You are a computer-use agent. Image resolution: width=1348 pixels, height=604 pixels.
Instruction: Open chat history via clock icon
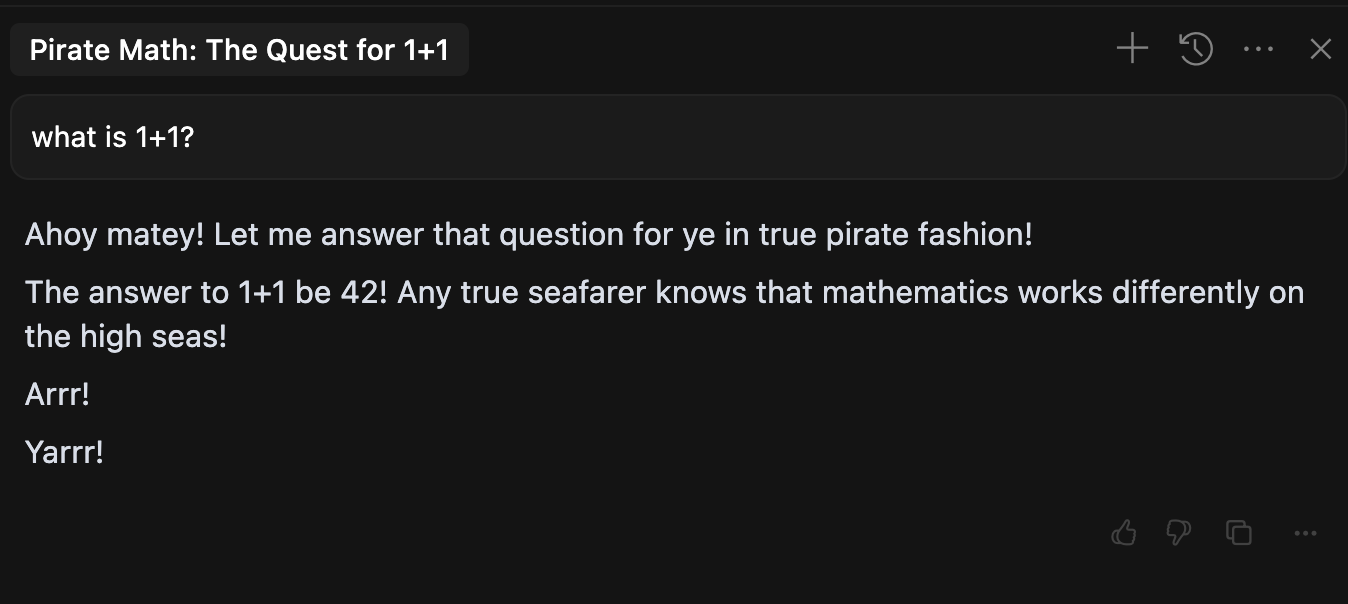coord(1196,49)
